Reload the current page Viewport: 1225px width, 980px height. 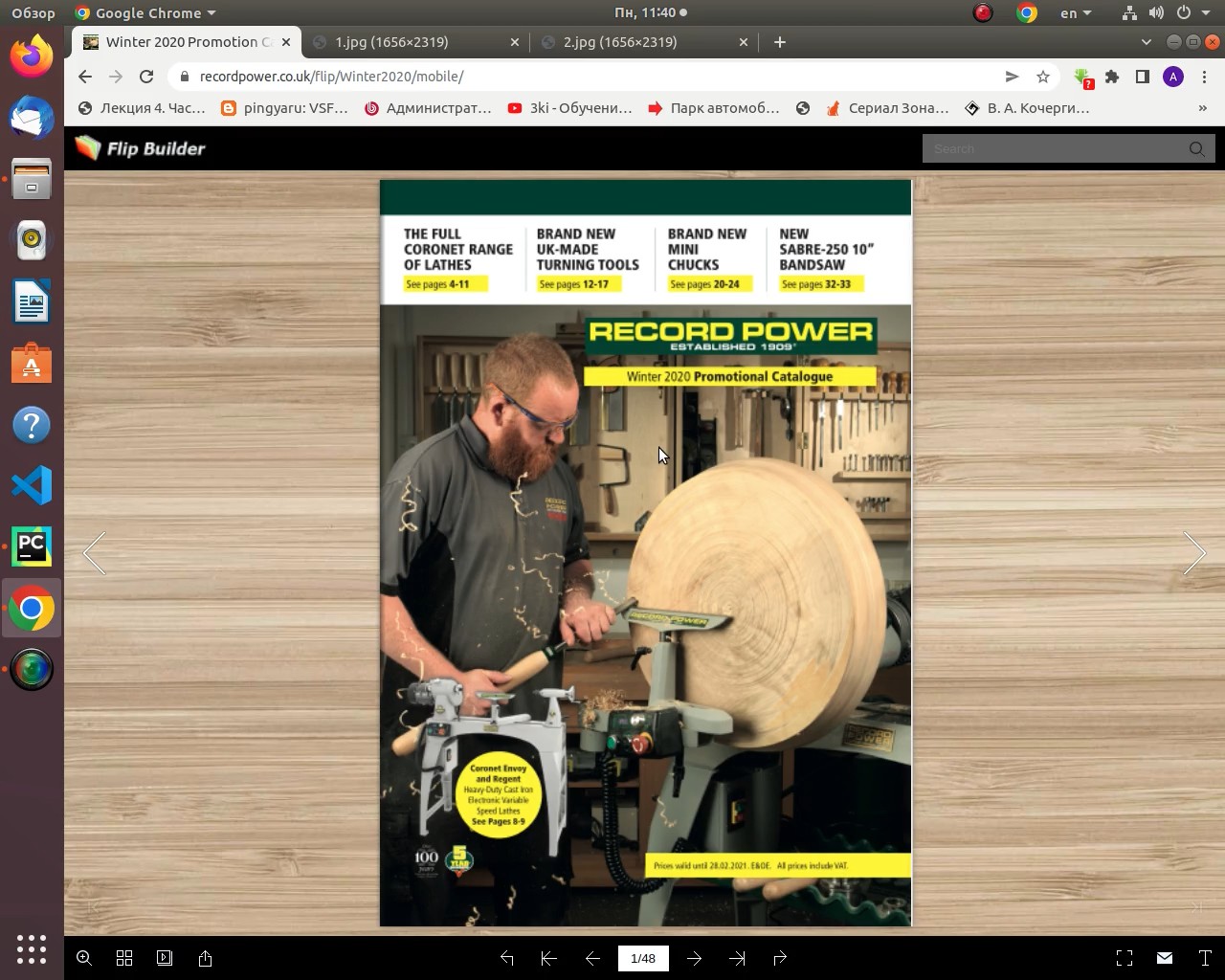coord(146,77)
